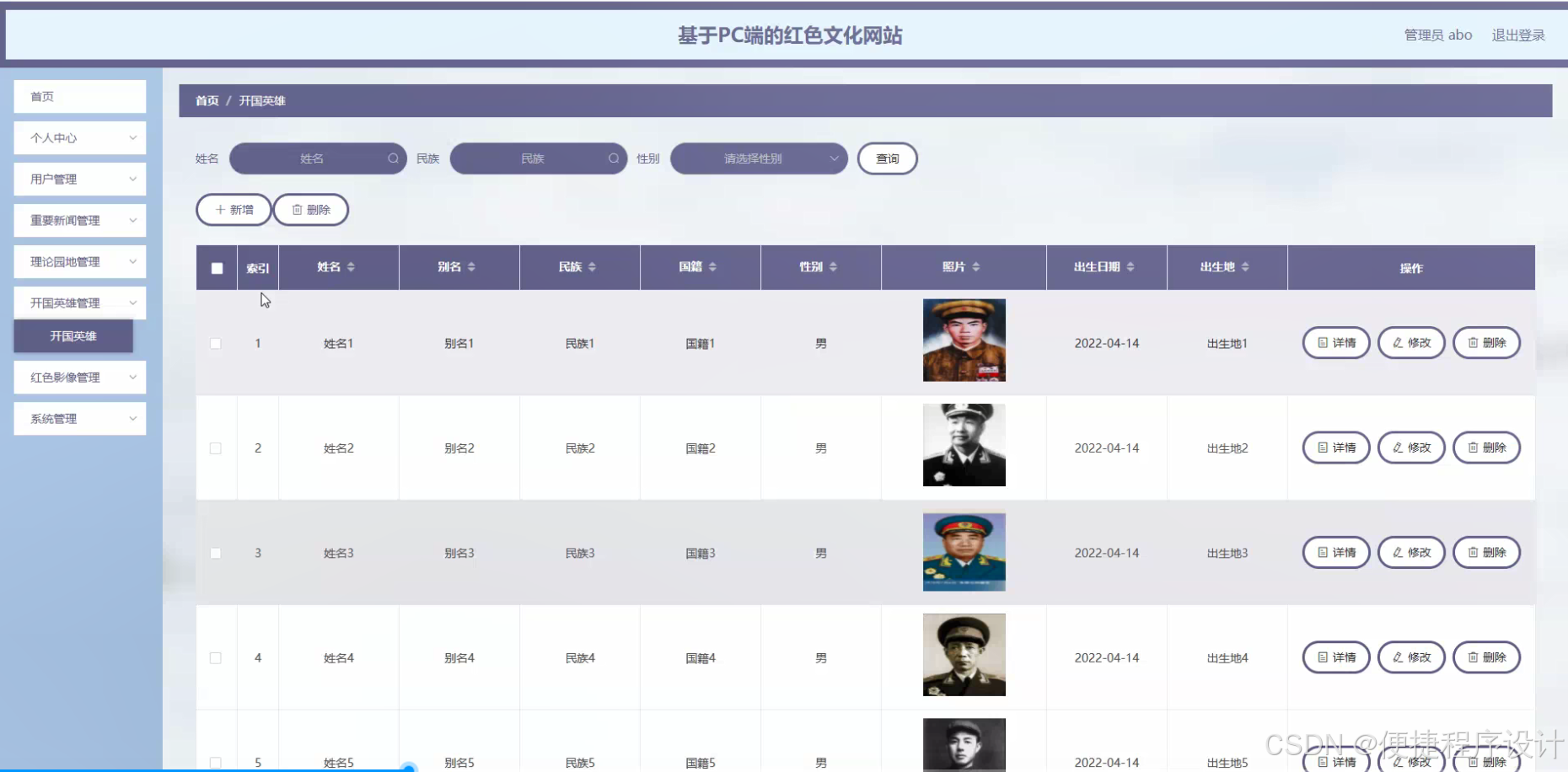Expand the 个人中心 sidebar menu
The image size is (1568, 772).
[x=80, y=138]
